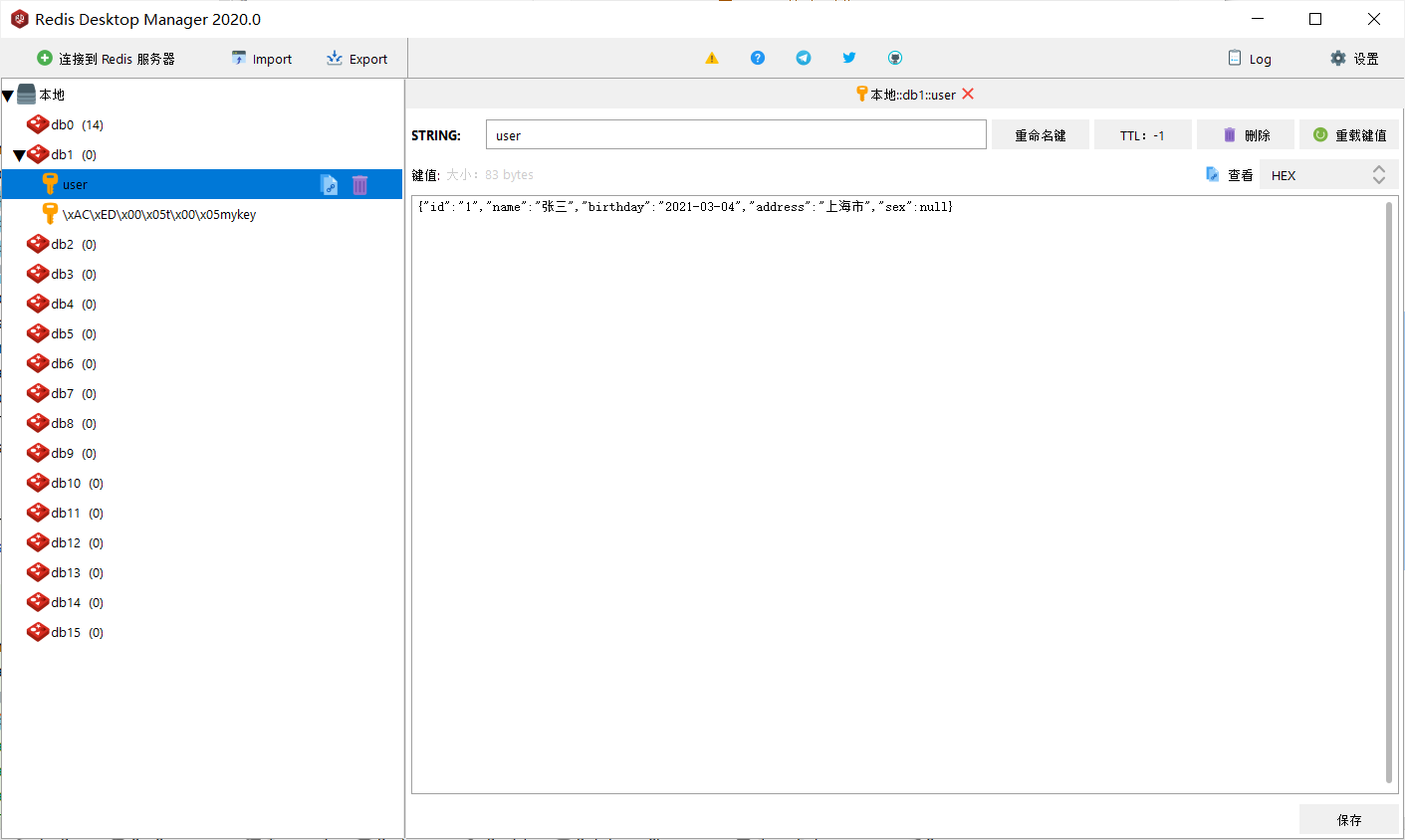The image size is (1405, 840).
Task: Open the HEX view format dropdown
Action: 1329,175
